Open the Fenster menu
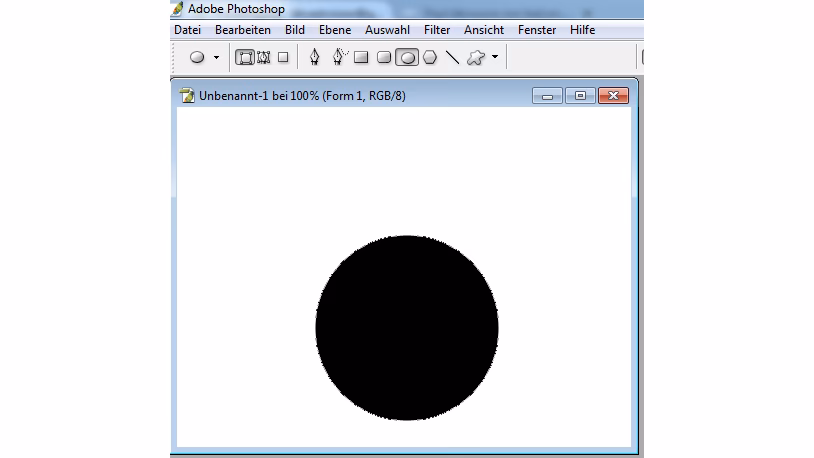The image size is (814, 458). [x=537, y=30]
